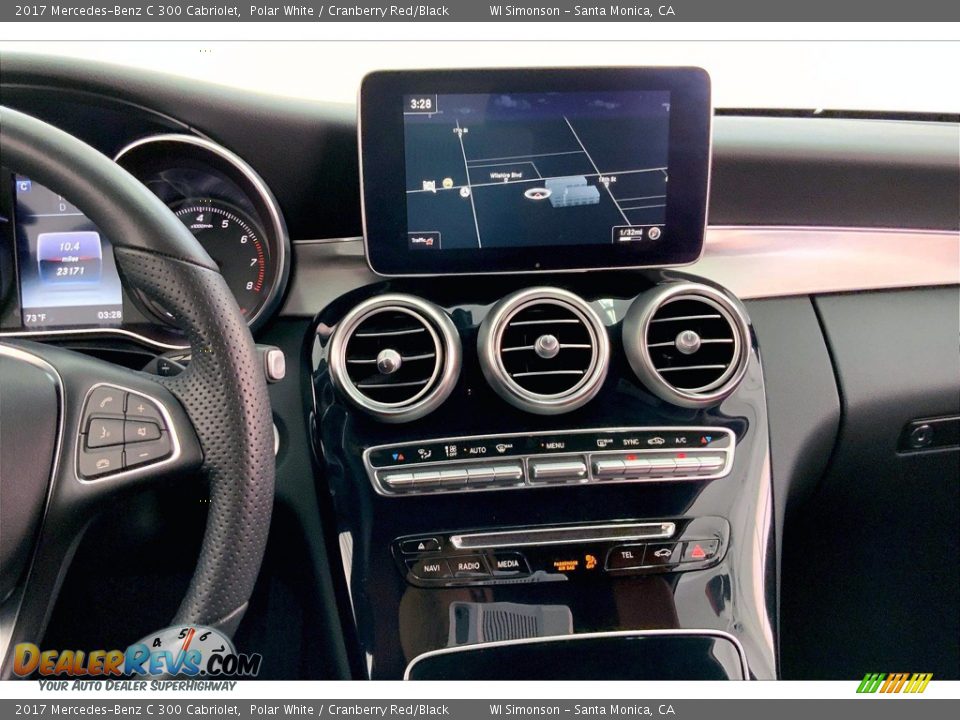Open MEDIA on the center console

click(x=508, y=564)
